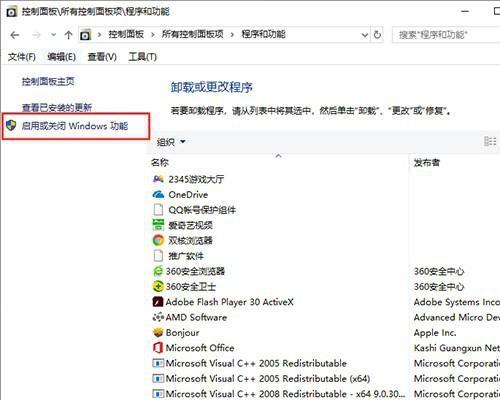Screen dimensions: 500x400
Task: Expand the address bar history dropdown
Action: (x=365, y=35)
